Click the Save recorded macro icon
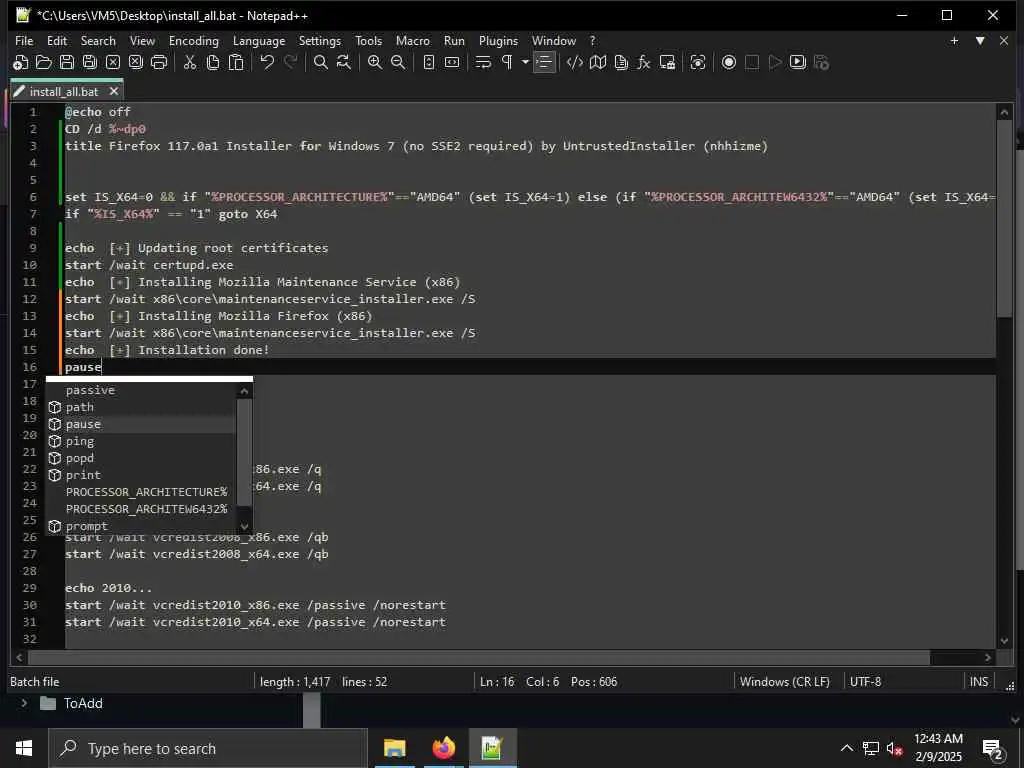This screenshot has width=1024, height=768. 822,63
